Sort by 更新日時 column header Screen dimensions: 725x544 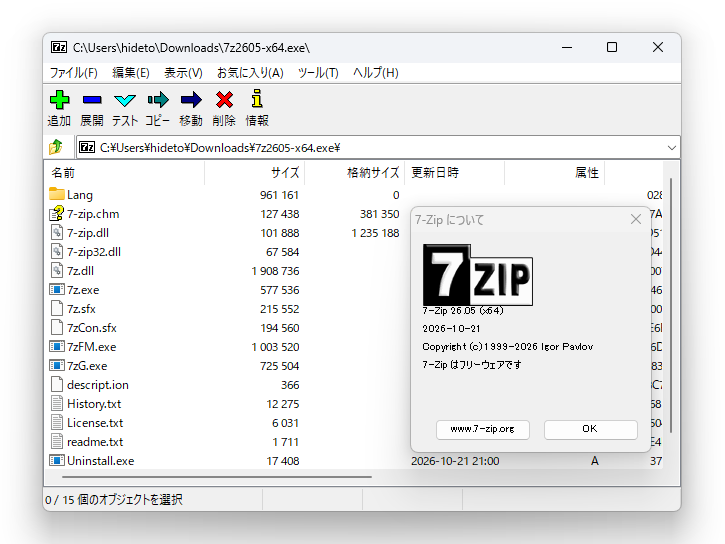click(x=455, y=173)
